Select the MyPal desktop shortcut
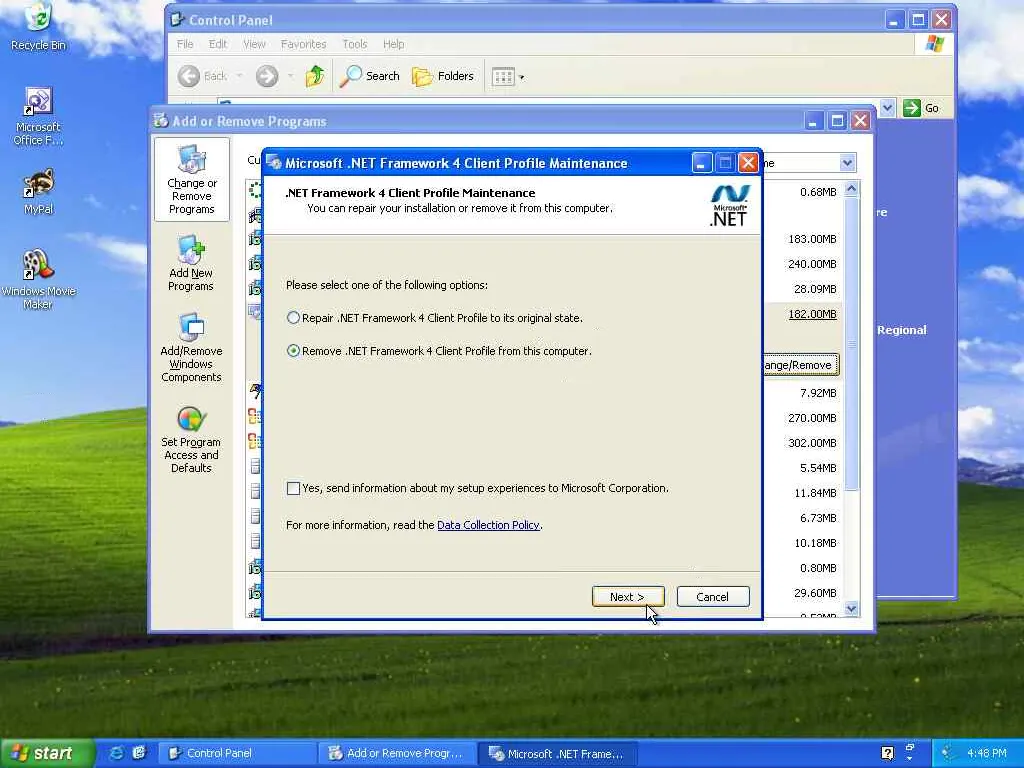This screenshot has height=768, width=1024. pyautogui.click(x=38, y=192)
